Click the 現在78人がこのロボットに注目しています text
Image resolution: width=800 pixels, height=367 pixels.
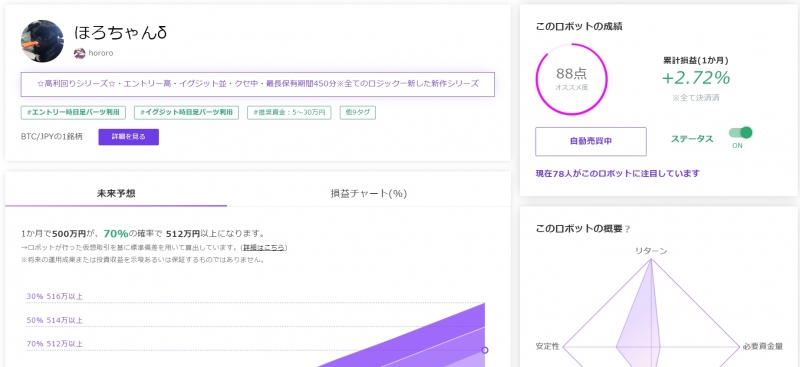pos(617,174)
